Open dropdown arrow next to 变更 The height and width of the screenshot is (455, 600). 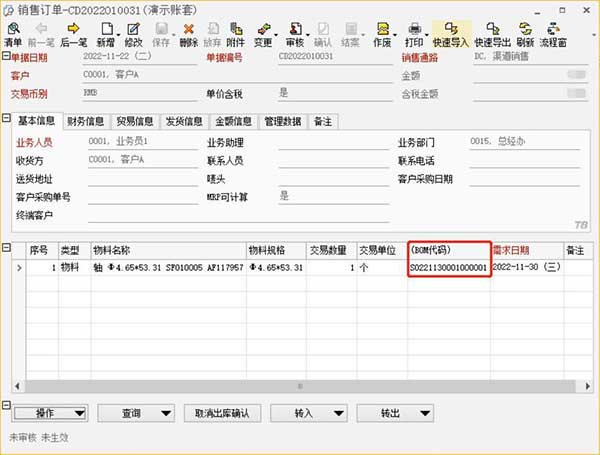pos(276,35)
